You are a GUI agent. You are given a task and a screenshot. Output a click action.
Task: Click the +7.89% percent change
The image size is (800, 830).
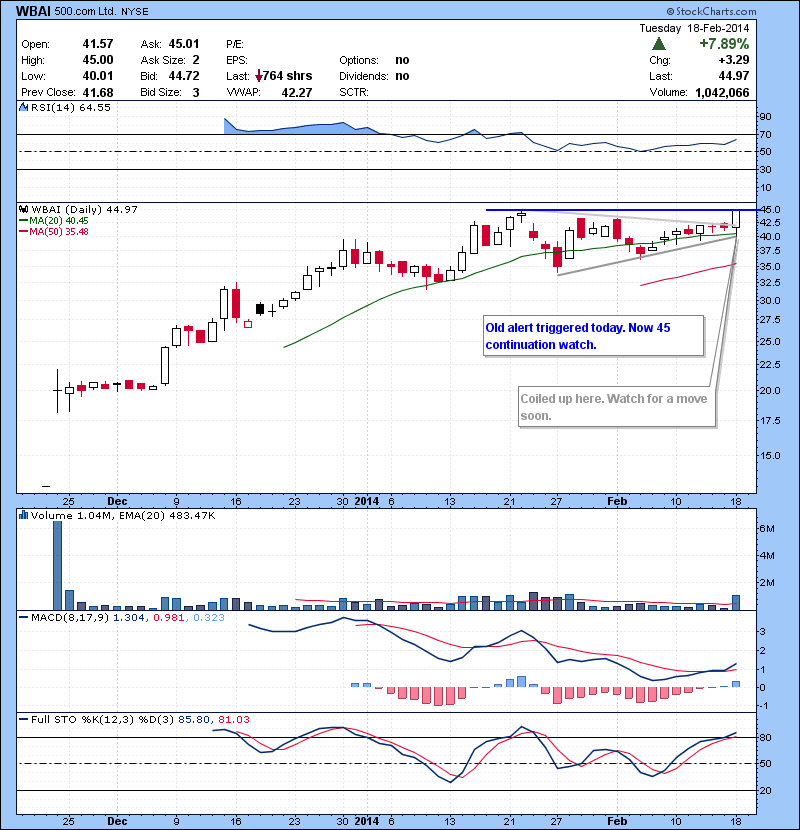724,43
